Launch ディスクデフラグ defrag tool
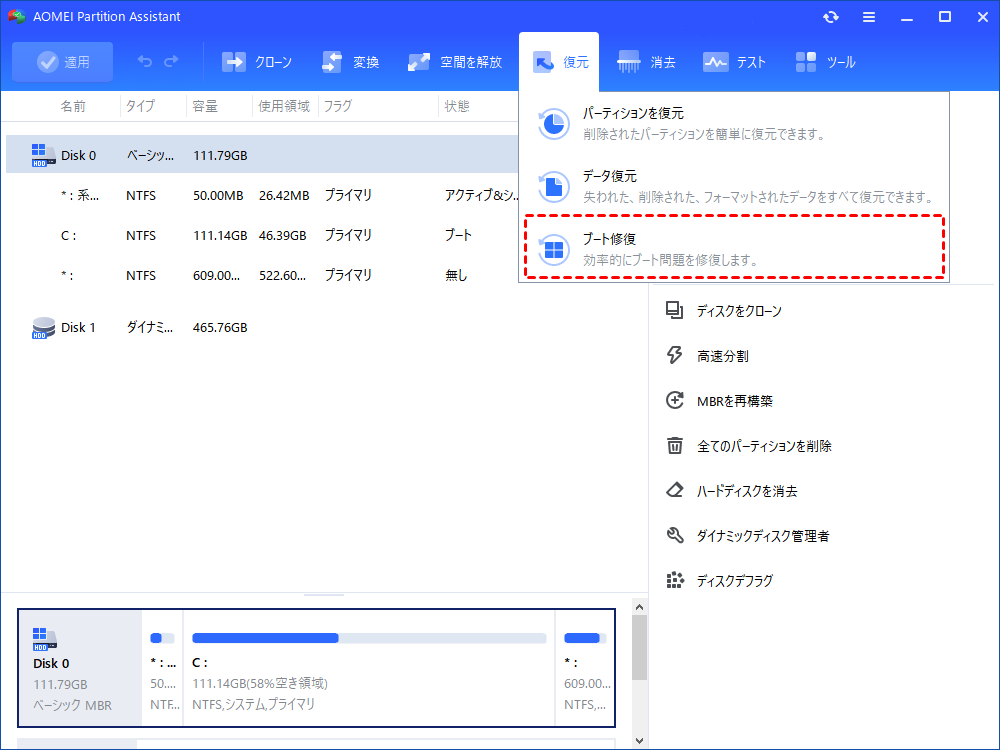The width and height of the screenshot is (1000, 750). [734, 581]
